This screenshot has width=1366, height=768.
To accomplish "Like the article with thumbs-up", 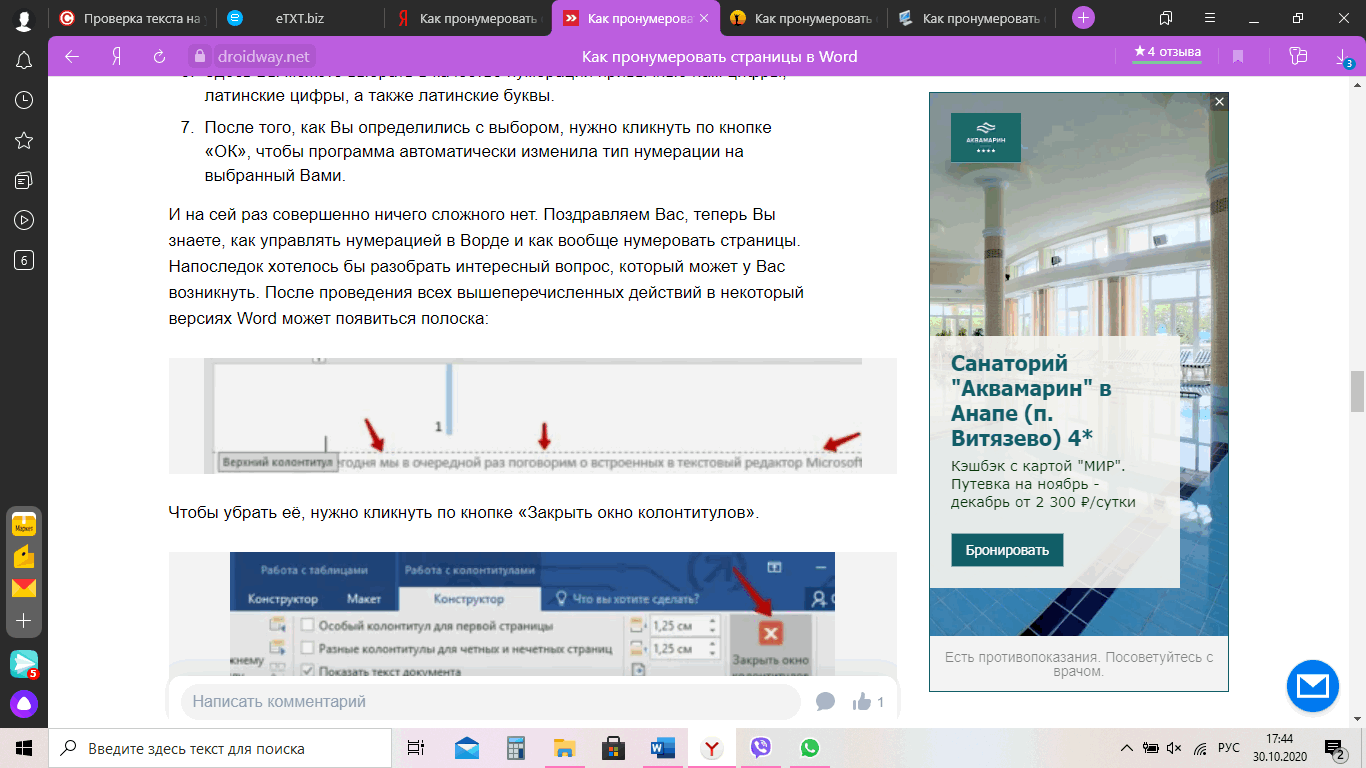I will coord(861,702).
